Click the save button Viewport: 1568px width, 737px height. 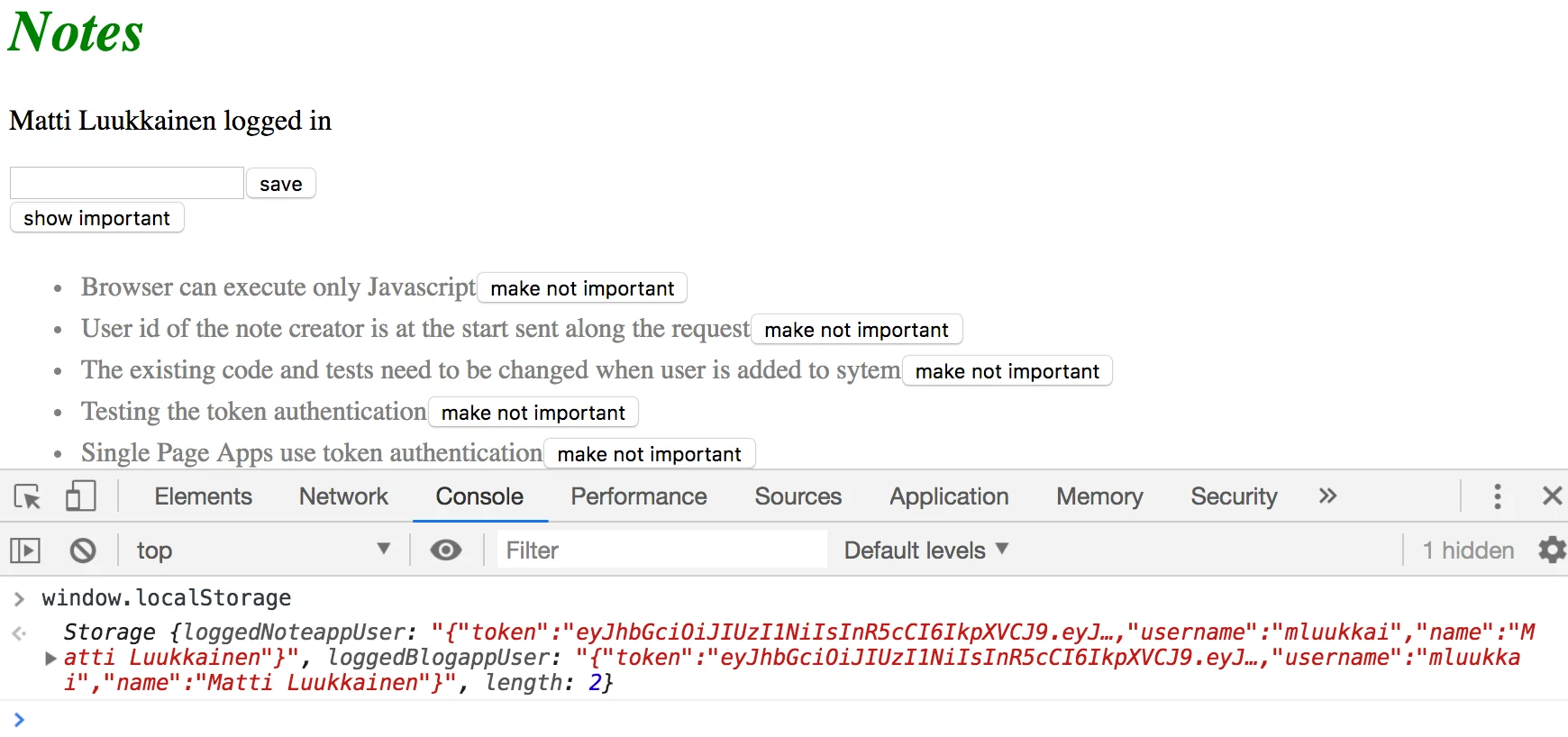tap(281, 184)
